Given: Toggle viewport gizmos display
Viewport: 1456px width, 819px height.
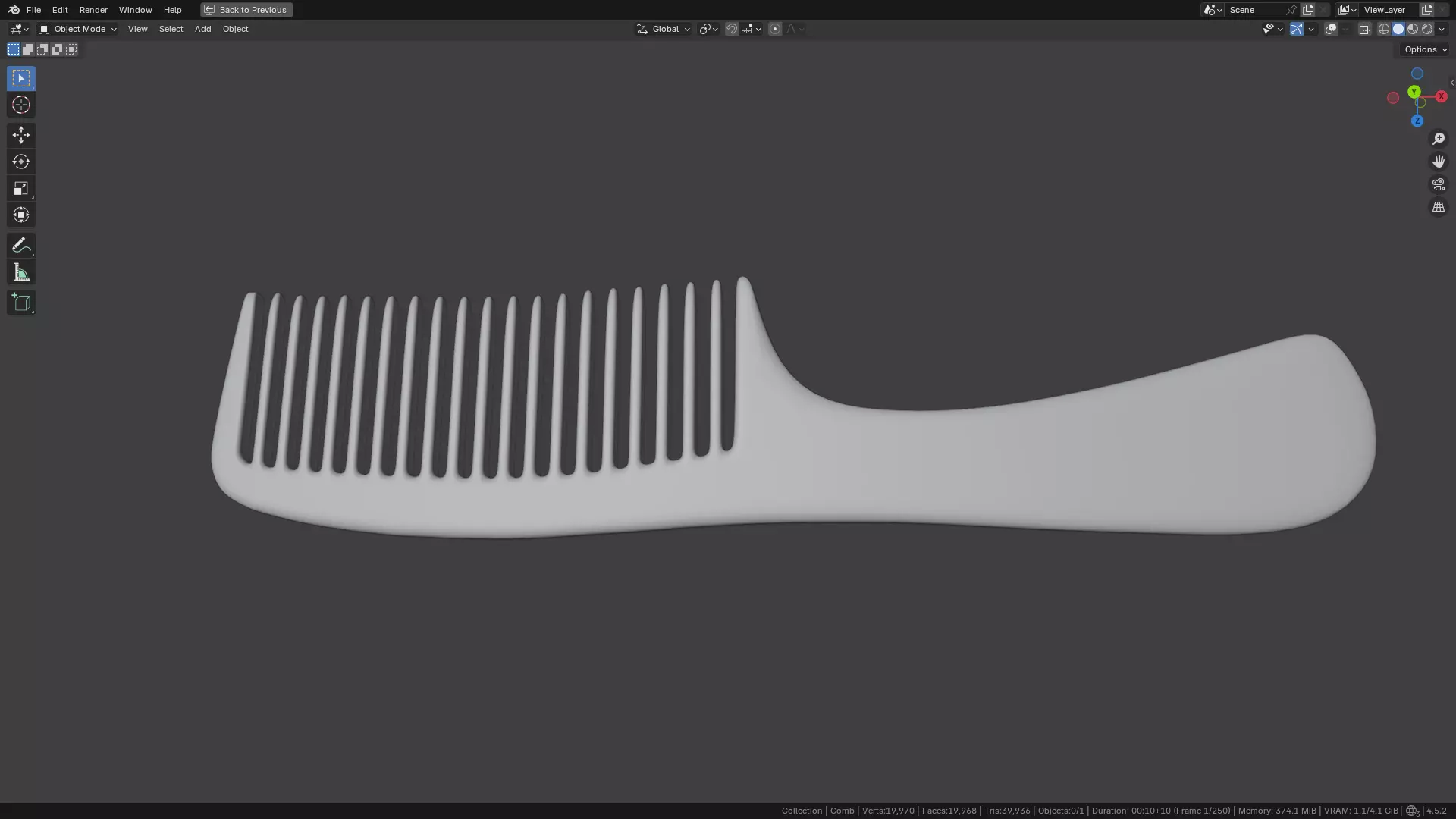Looking at the screenshot, I should tap(1297, 29).
